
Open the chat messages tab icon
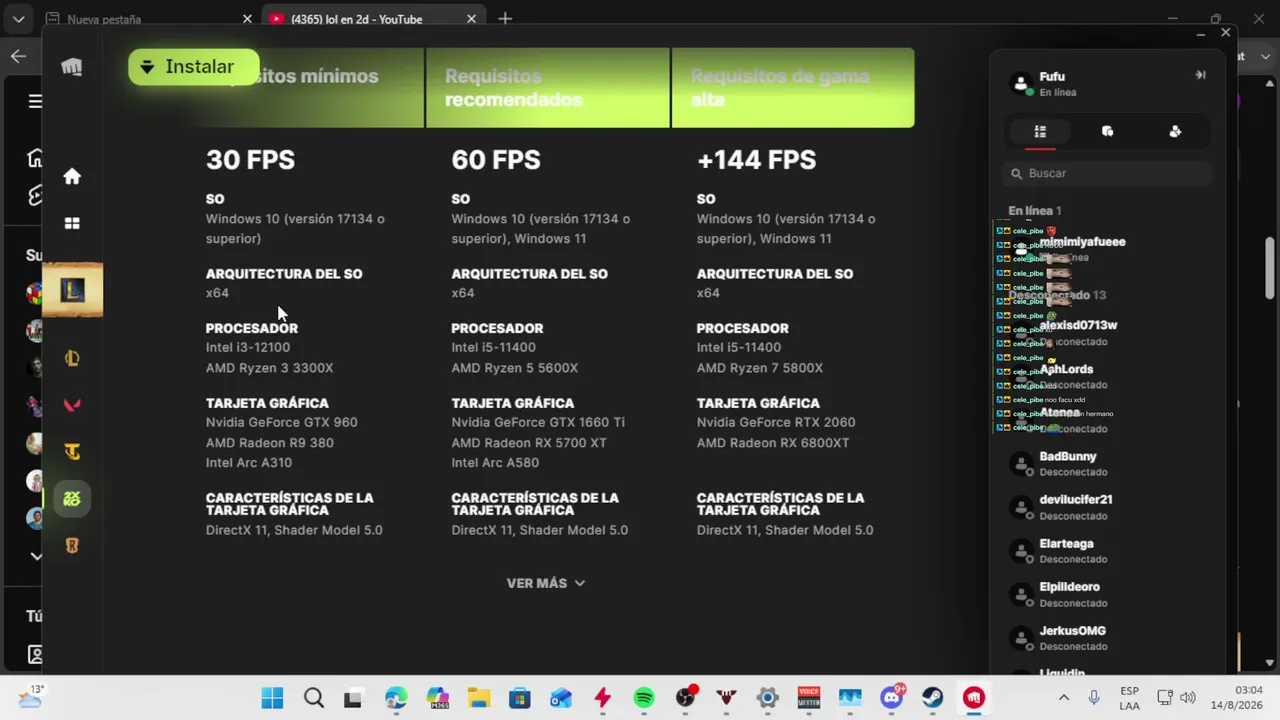[x=1107, y=131]
